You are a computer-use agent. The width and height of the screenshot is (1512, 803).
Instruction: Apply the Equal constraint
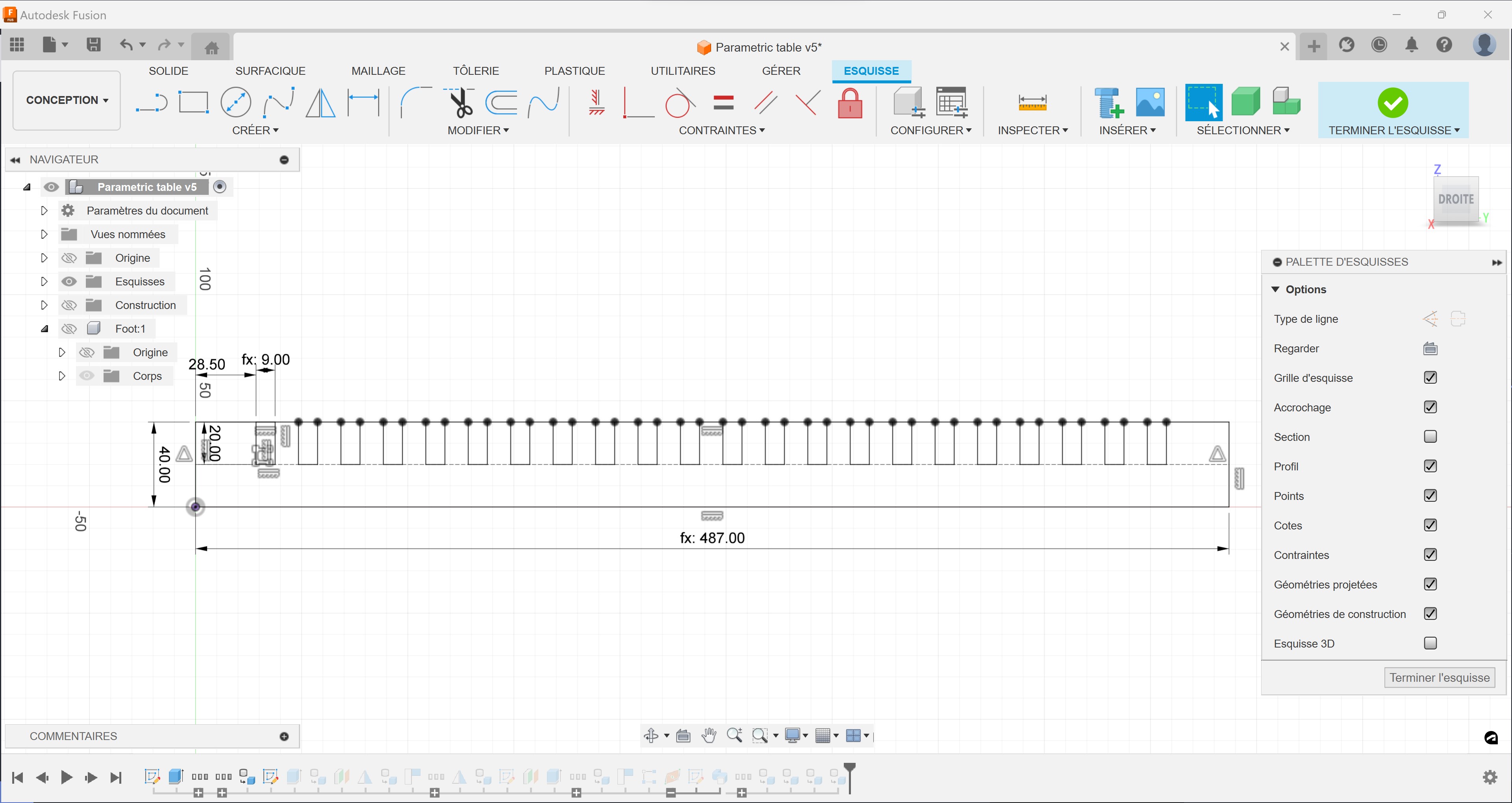pyautogui.click(x=723, y=103)
